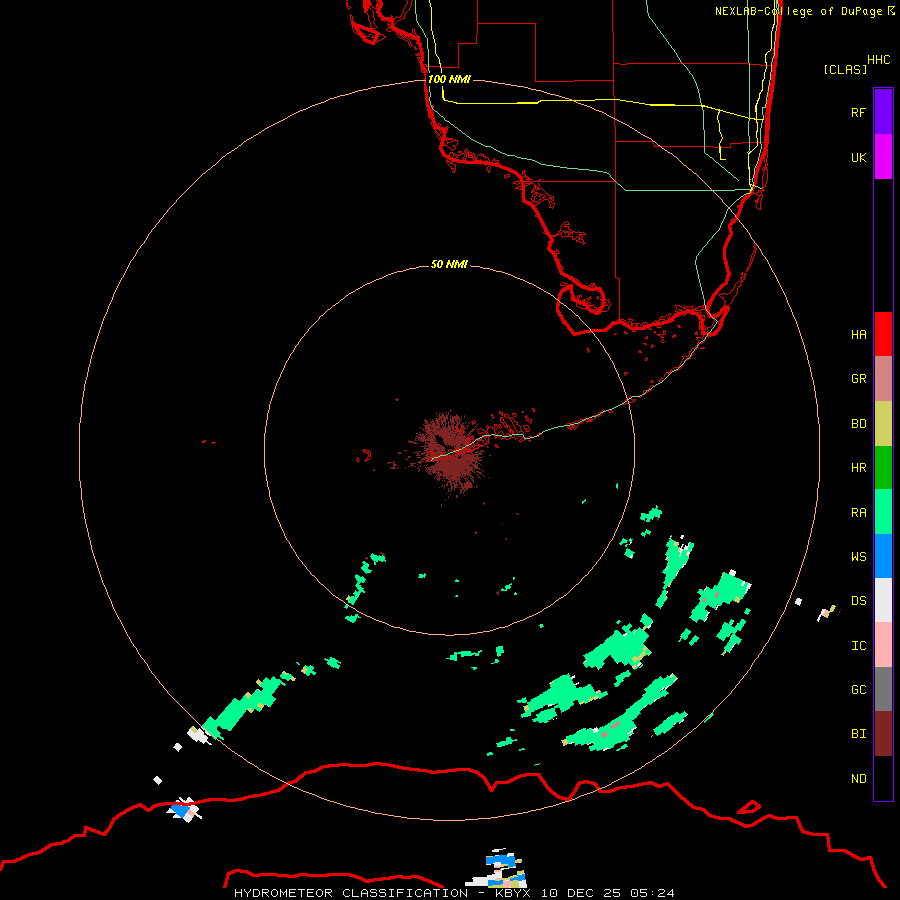This screenshot has width=900, height=900.
Task: Select the GR legend color block
Action: [883, 379]
